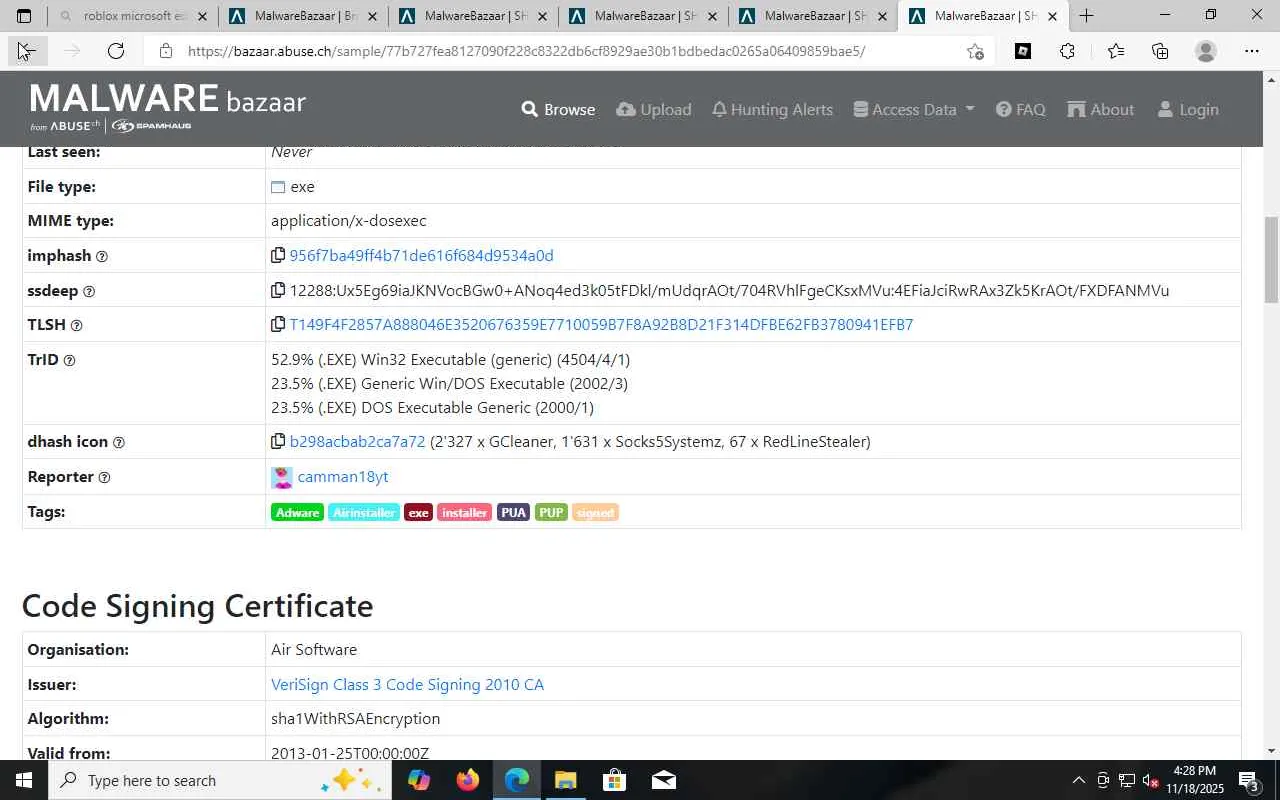
Task: Open Microsoft Store from the taskbar
Action: point(614,780)
